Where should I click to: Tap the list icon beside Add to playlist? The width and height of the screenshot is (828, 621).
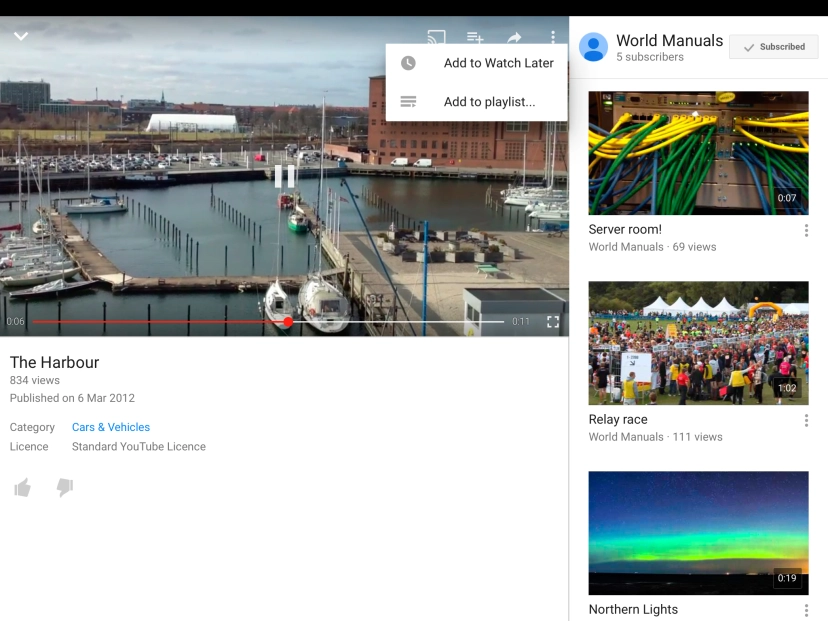tap(408, 101)
